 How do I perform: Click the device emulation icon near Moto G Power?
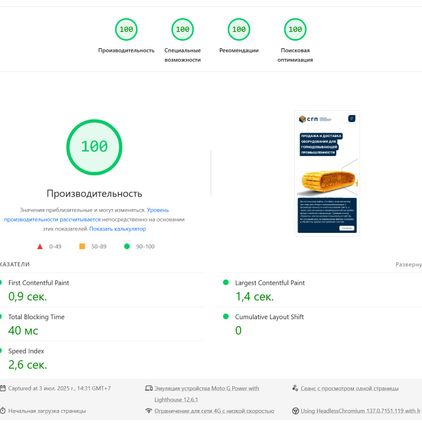pos(149,388)
